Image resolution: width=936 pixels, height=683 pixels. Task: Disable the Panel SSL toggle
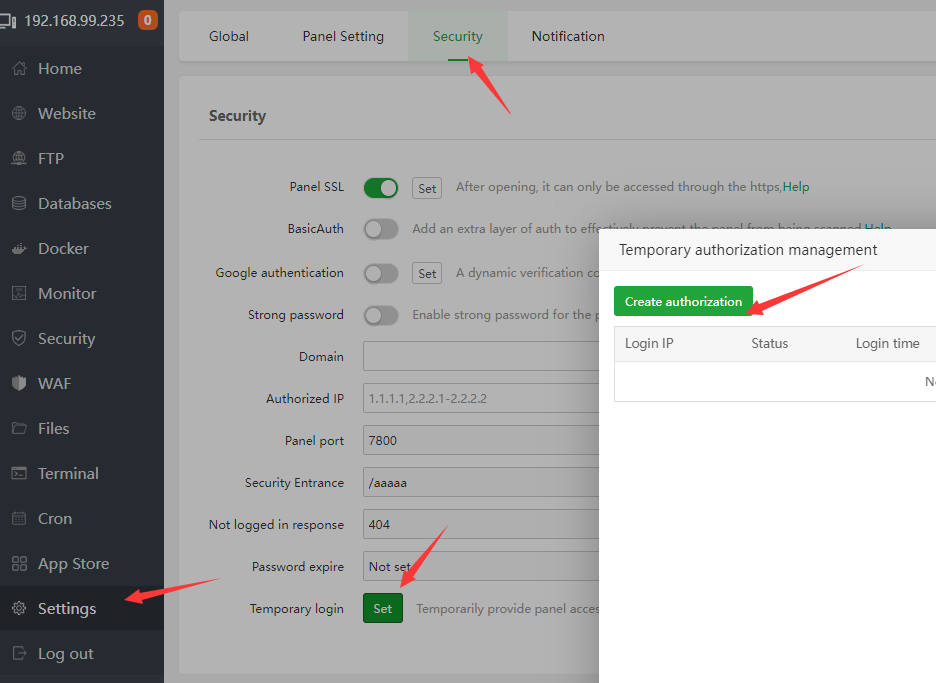(x=380, y=188)
